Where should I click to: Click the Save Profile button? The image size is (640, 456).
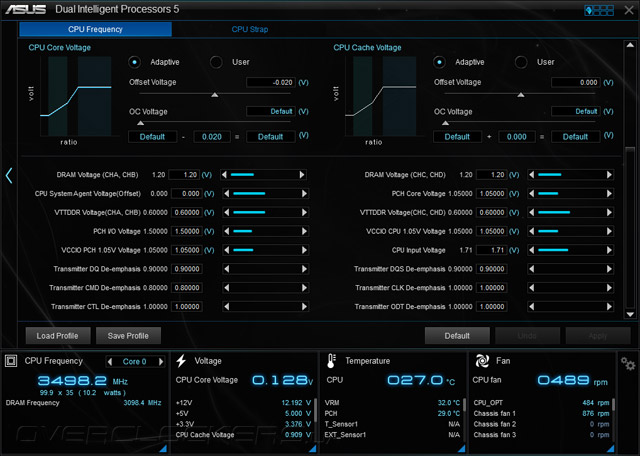point(128,336)
